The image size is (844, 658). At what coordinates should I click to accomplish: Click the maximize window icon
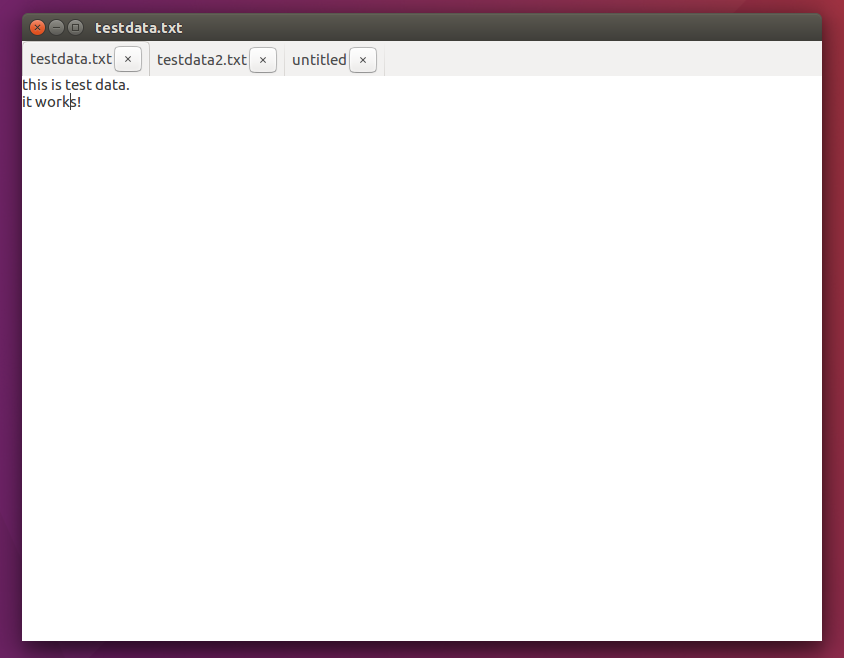click(73, 27)
